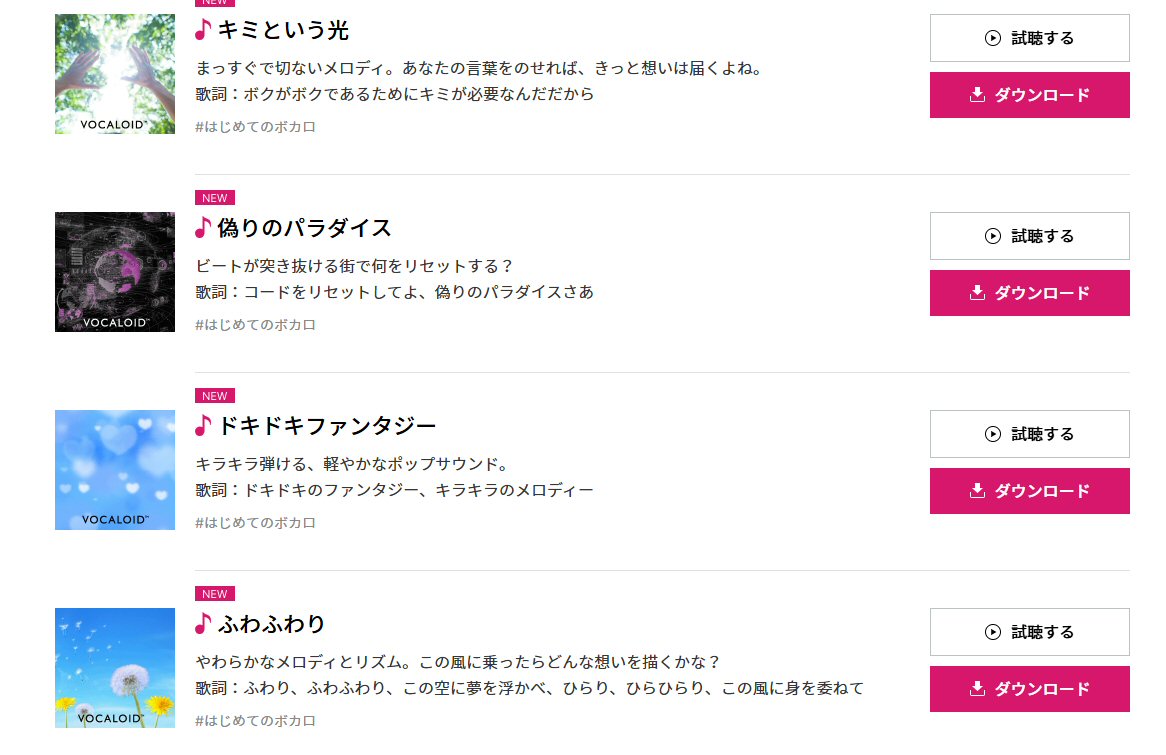Screen dimensions: 1166x755
Task: Open the キミという光 song title
Action: pos(283,30)
